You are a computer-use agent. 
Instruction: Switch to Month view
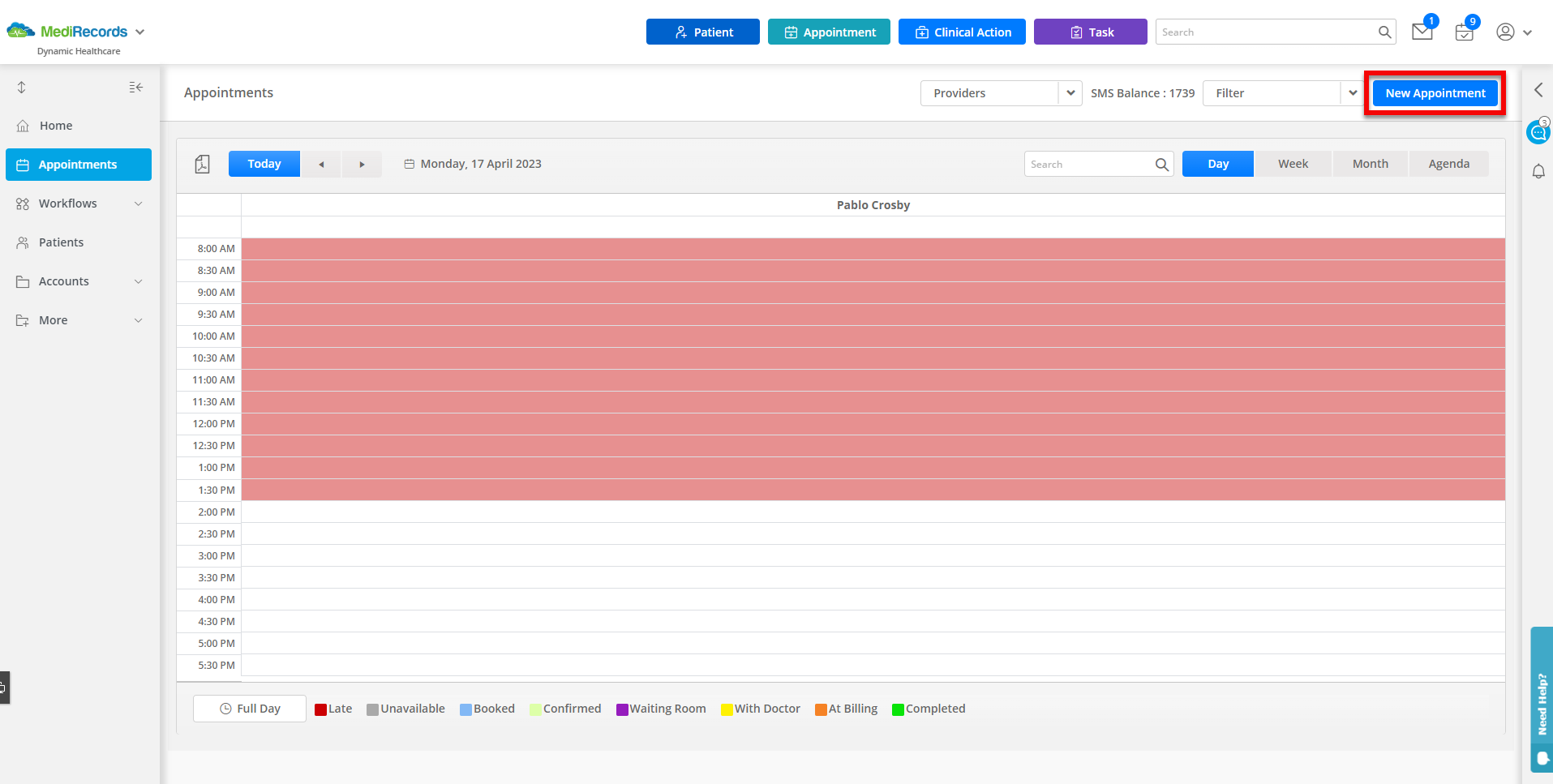1371,164
